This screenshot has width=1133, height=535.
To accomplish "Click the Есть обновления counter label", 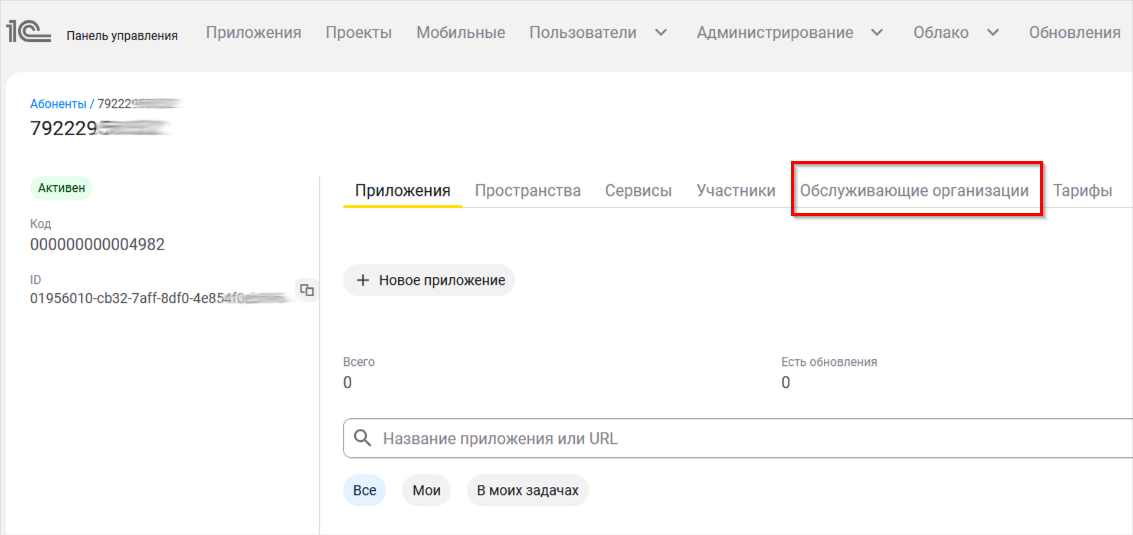I will point(830,361).
